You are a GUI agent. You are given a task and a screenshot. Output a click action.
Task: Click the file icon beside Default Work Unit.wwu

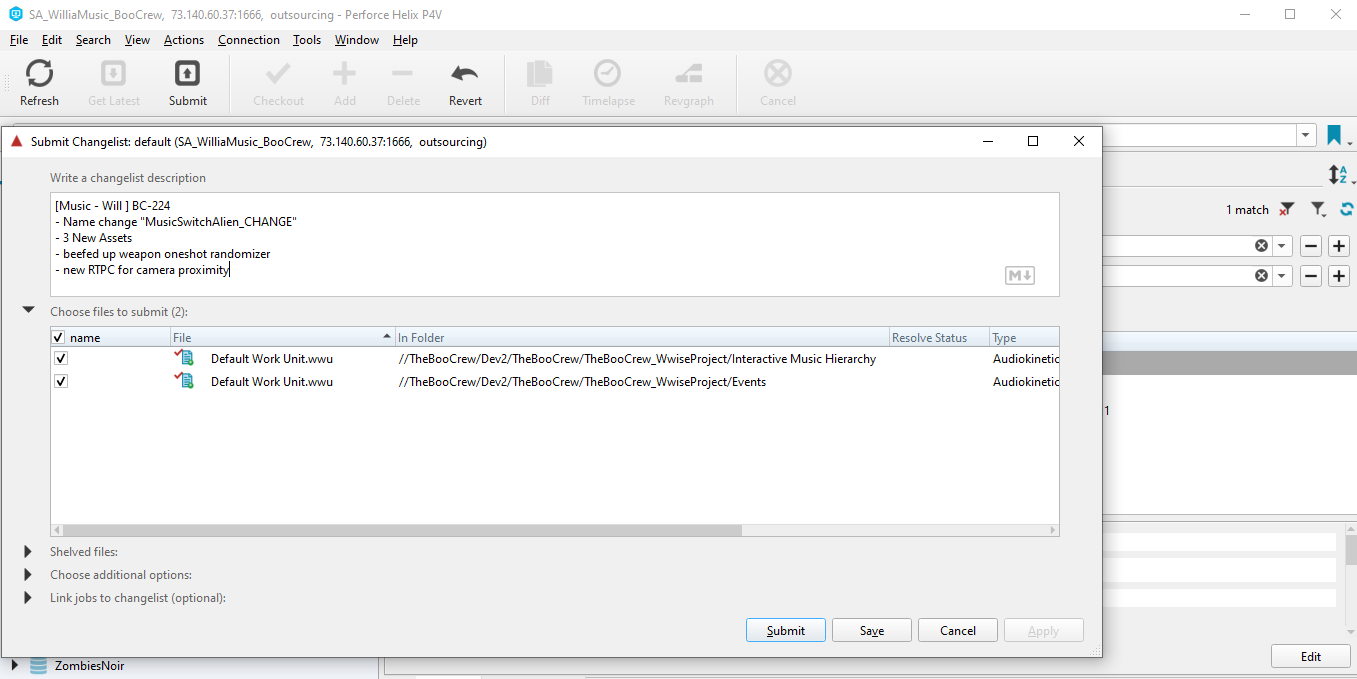point(184,358)
